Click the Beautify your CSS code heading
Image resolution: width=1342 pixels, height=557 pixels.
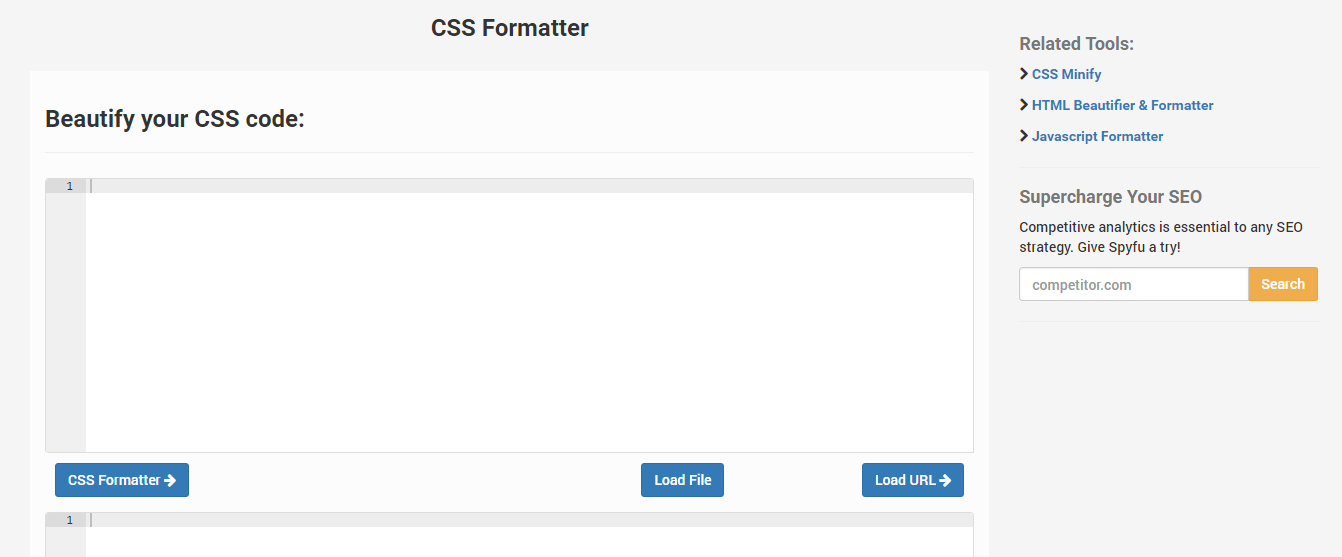coord(175,119)
